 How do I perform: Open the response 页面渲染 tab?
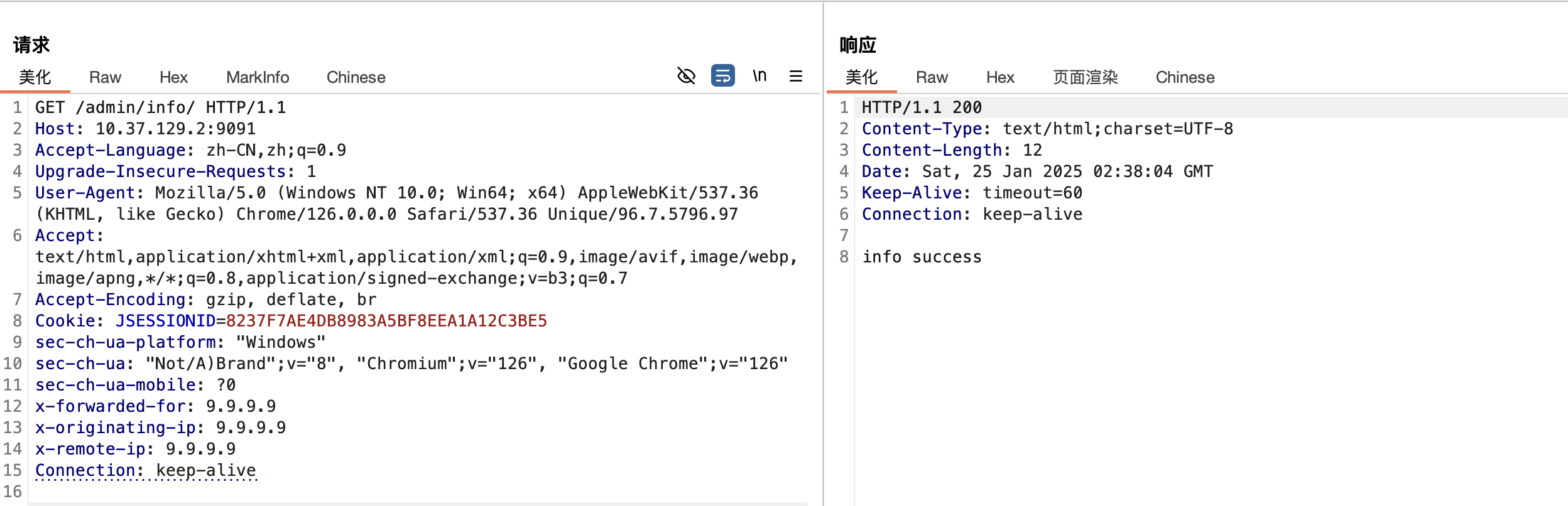1085,77
